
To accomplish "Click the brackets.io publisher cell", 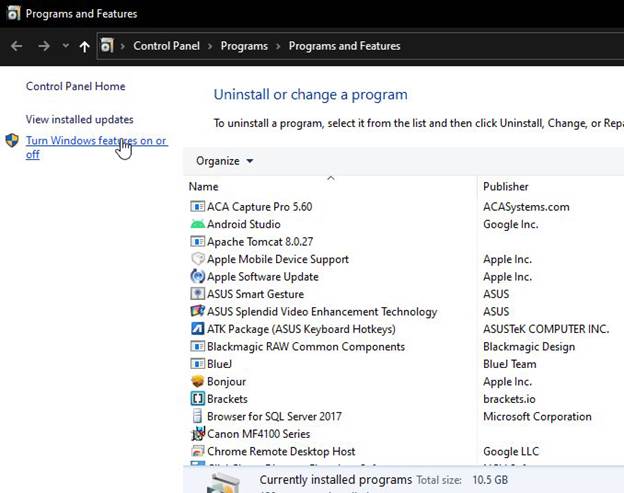I will click(509, 399).
